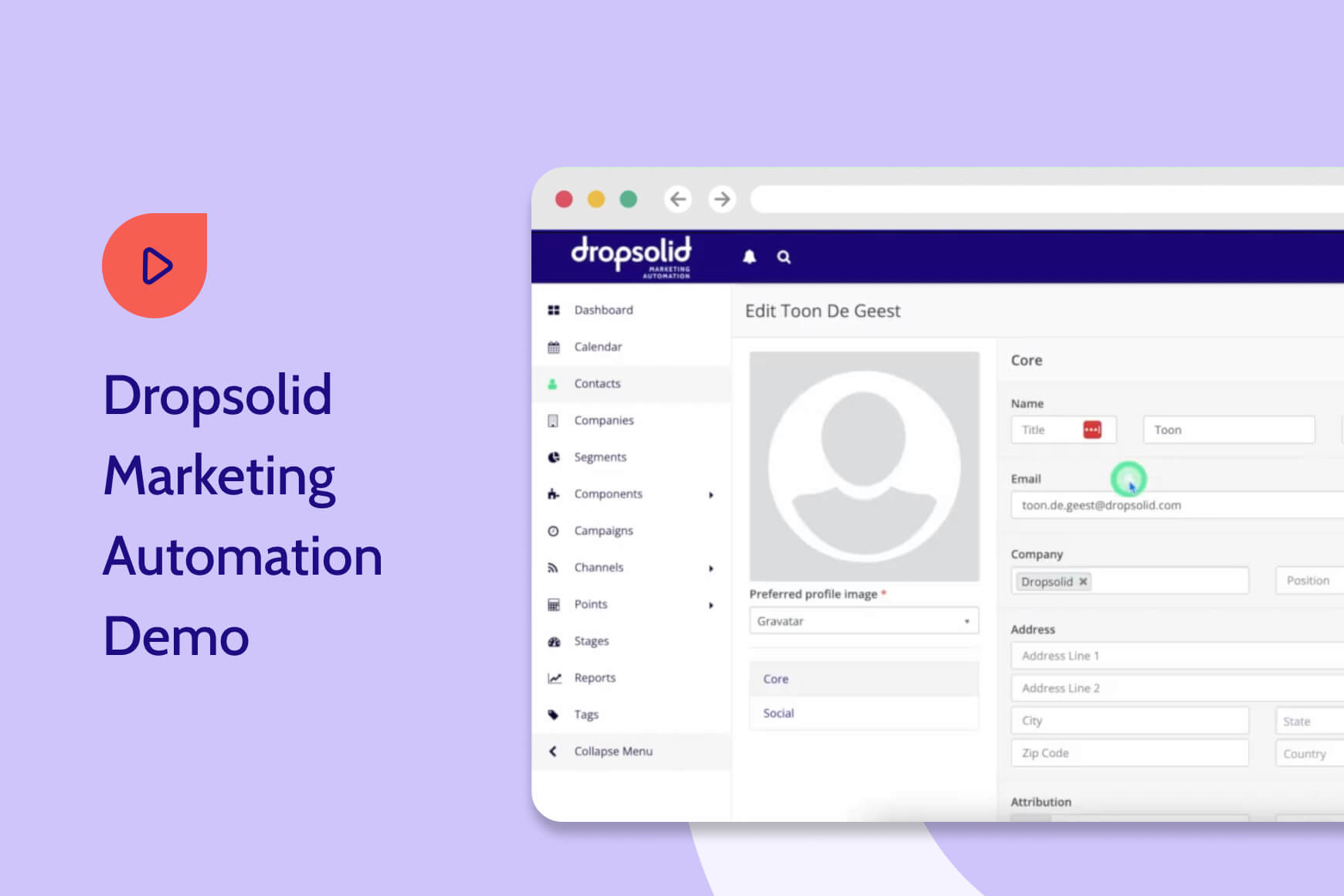Click the Points calculator icon
This screenshot has height=896, width=1344.
click(553, 604)
